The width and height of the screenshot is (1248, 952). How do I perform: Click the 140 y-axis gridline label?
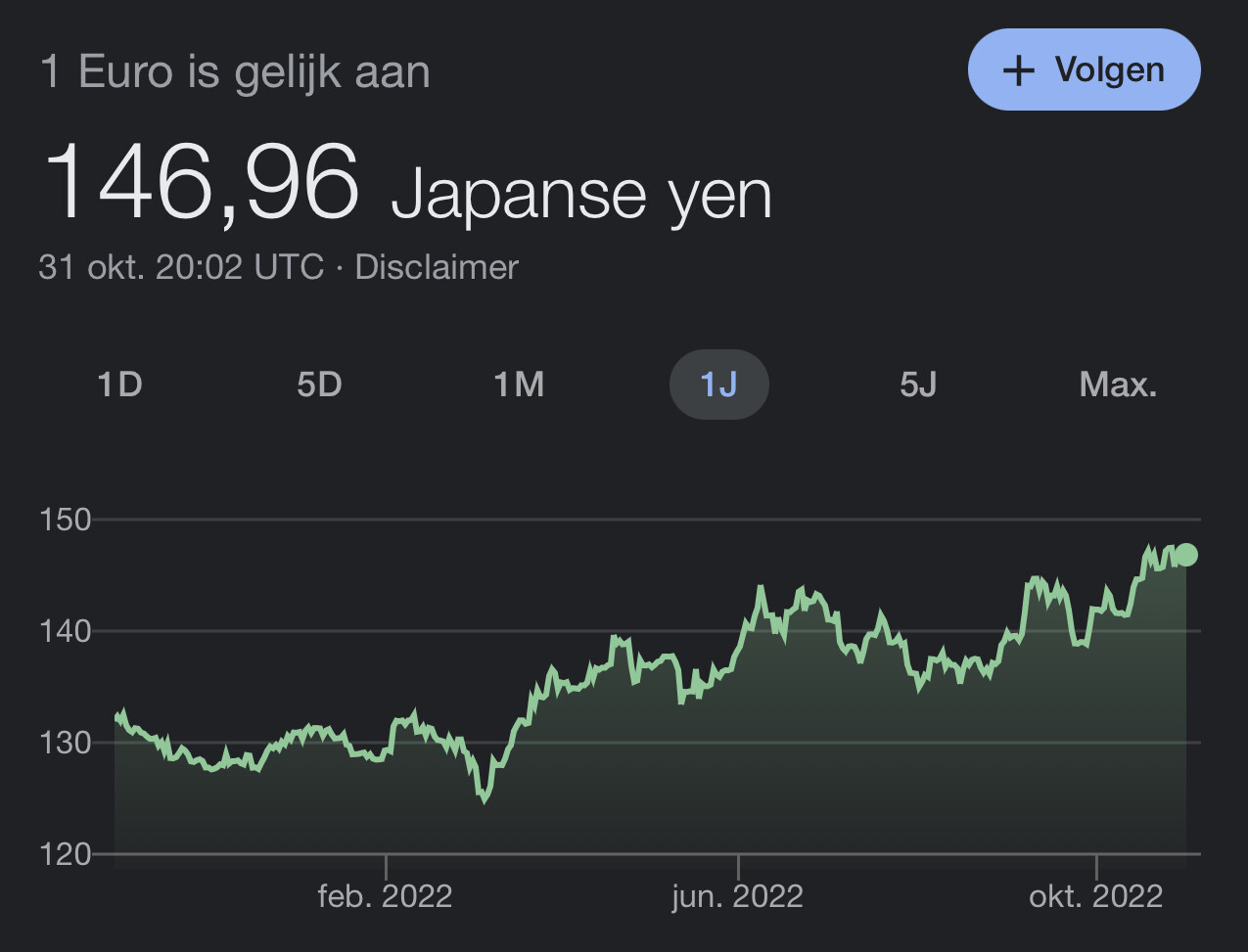pos(66,631)
